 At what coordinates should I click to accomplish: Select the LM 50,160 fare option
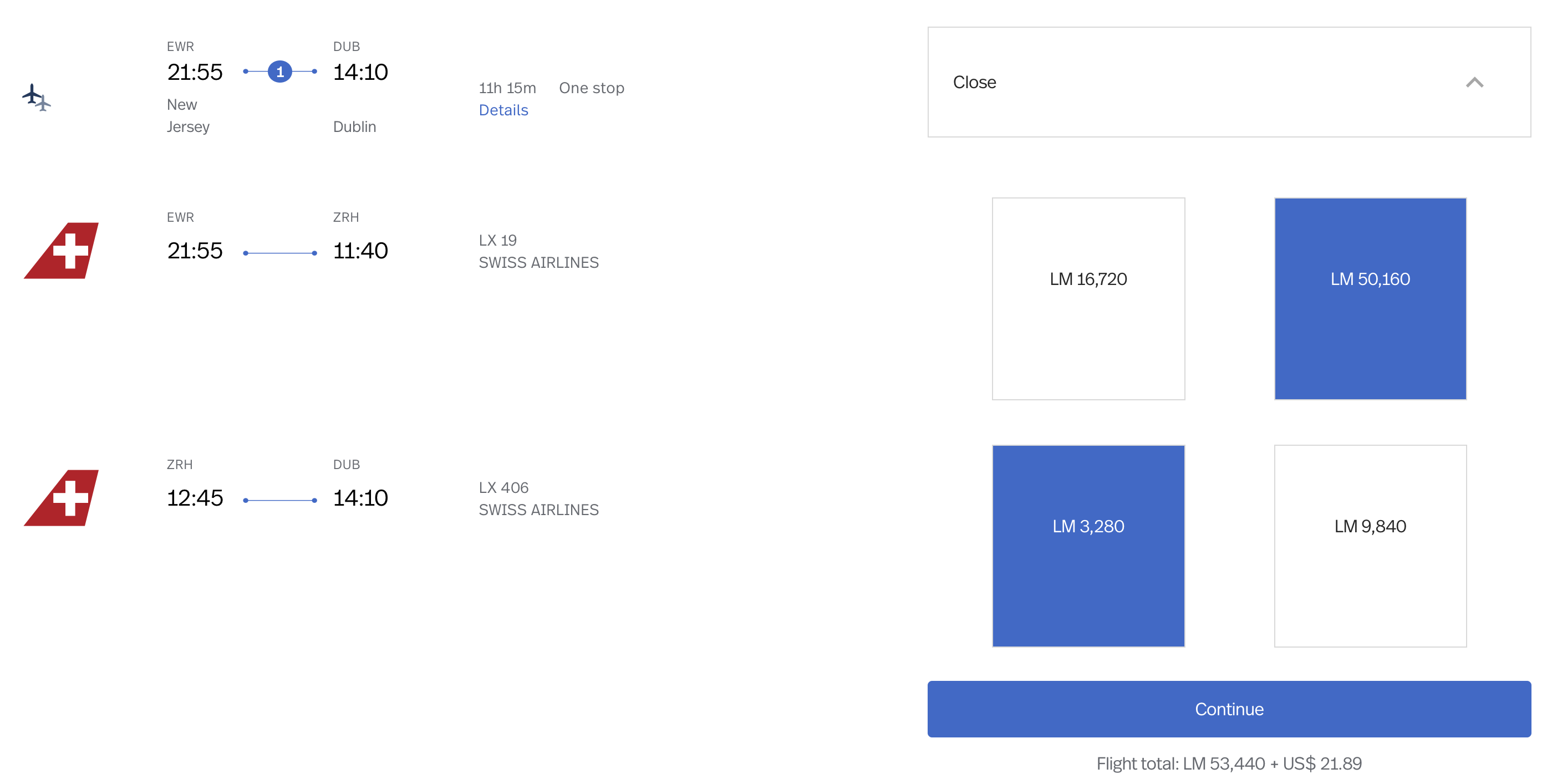[x=1369, y=298]
